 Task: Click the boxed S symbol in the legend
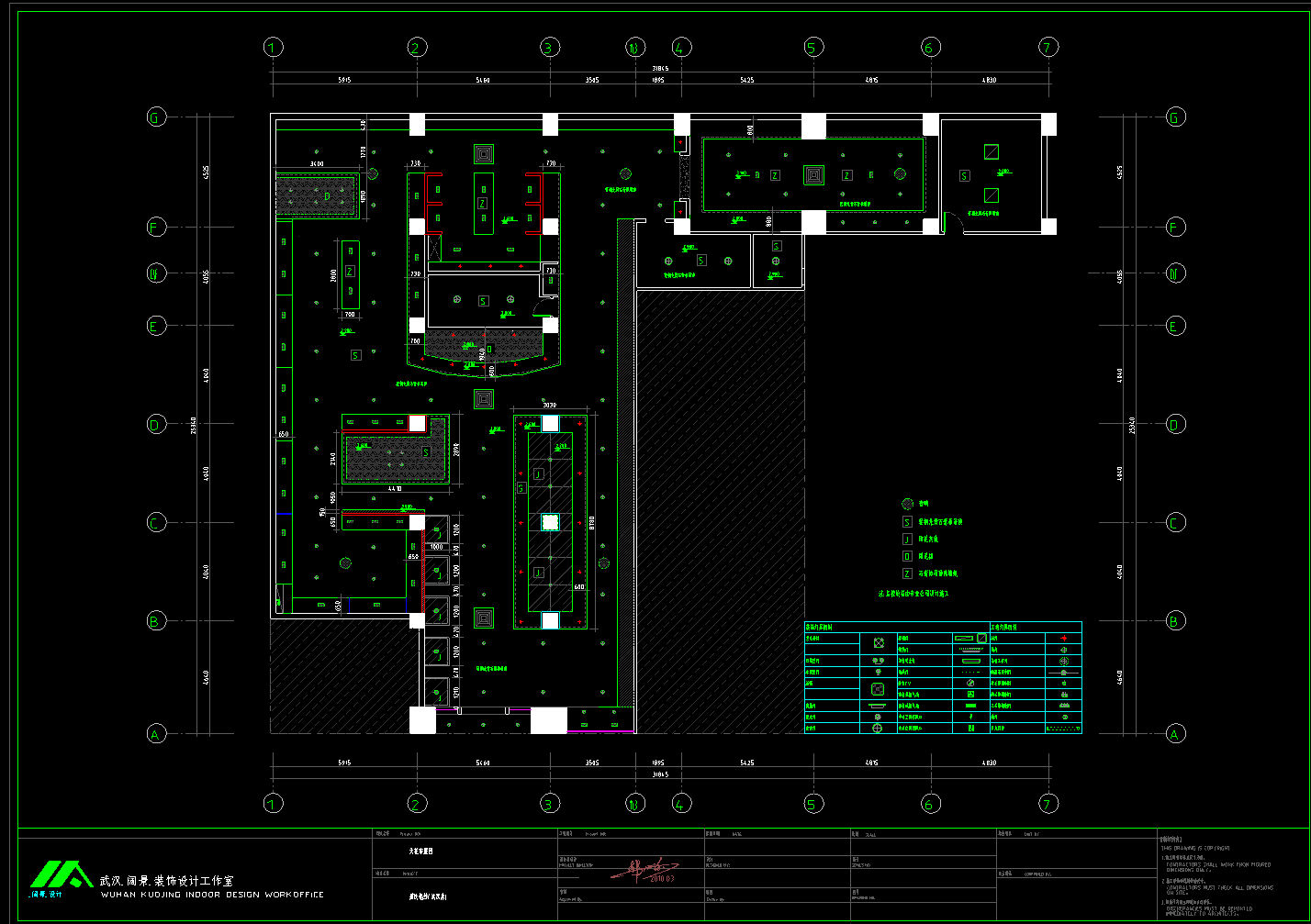coord(907,521)
